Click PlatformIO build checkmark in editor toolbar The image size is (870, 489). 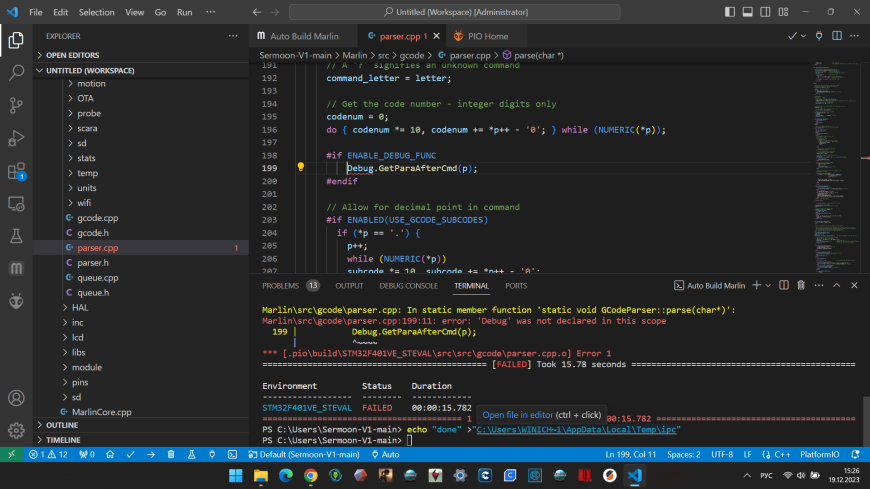792,36
